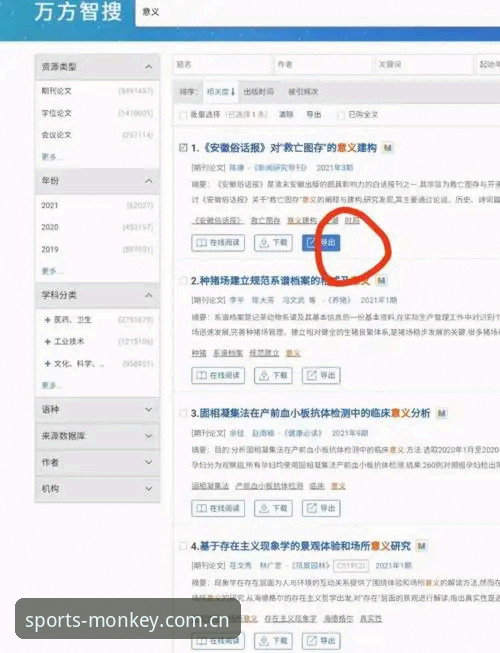Click 导出 for result 4 存在主义现象学

(x=321, y=641)
